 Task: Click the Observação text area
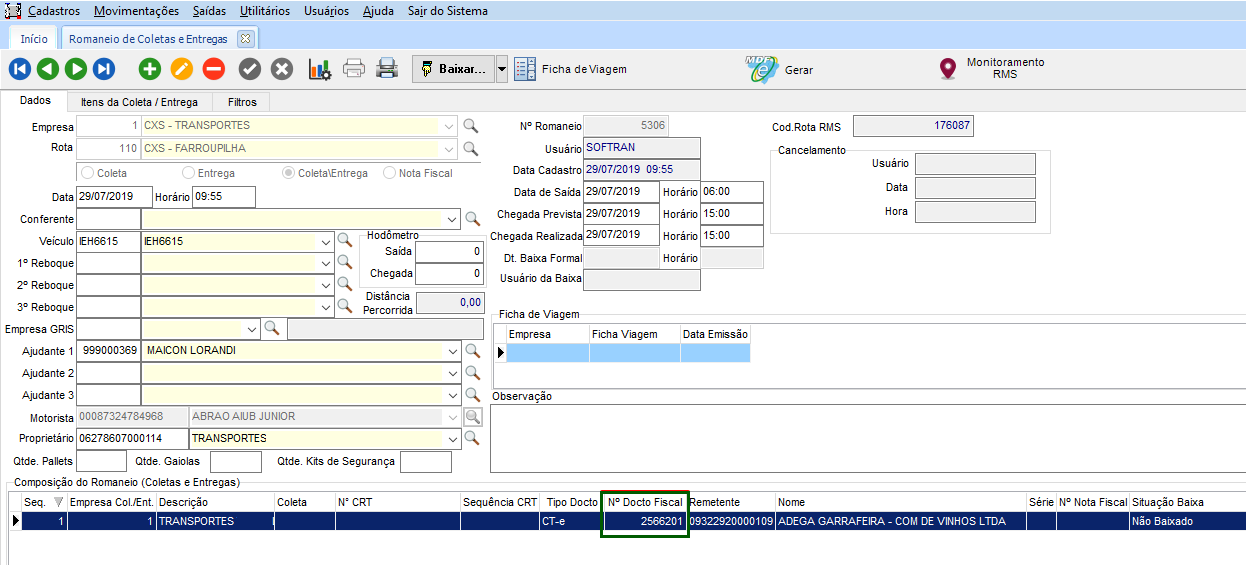tap(866, 436)
